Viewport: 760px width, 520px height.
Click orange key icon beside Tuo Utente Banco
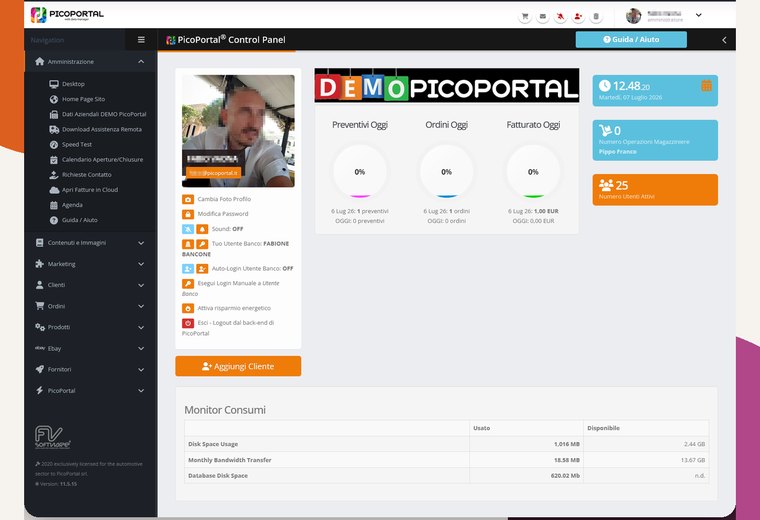click(x=202, y=244)
